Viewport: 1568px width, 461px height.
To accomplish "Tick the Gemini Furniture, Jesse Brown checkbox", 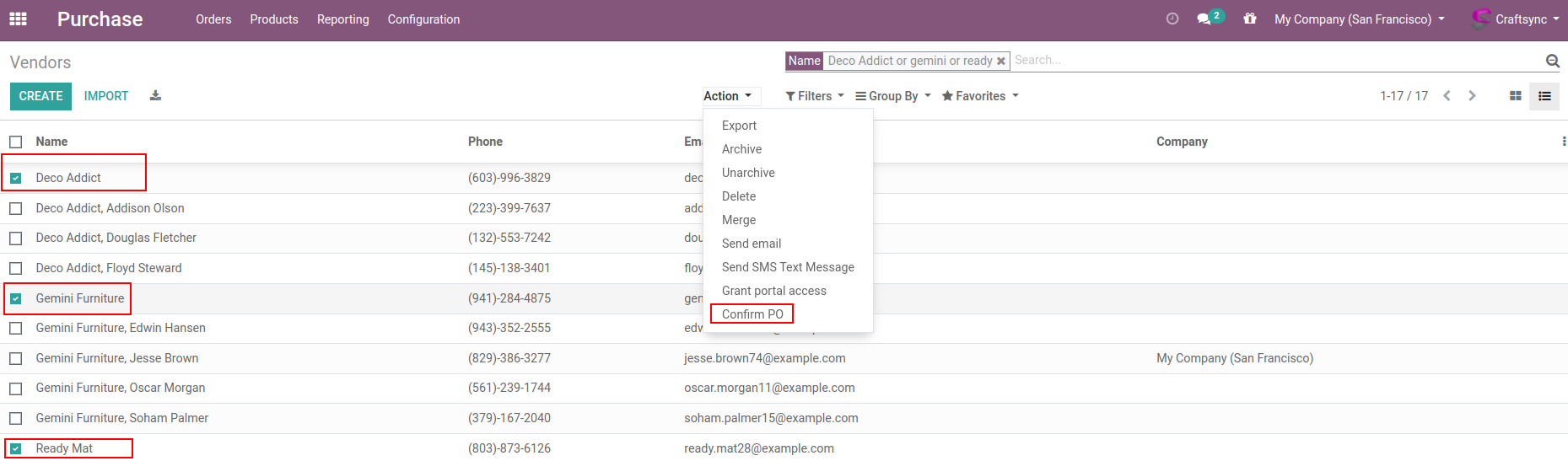I will (16, 359).
